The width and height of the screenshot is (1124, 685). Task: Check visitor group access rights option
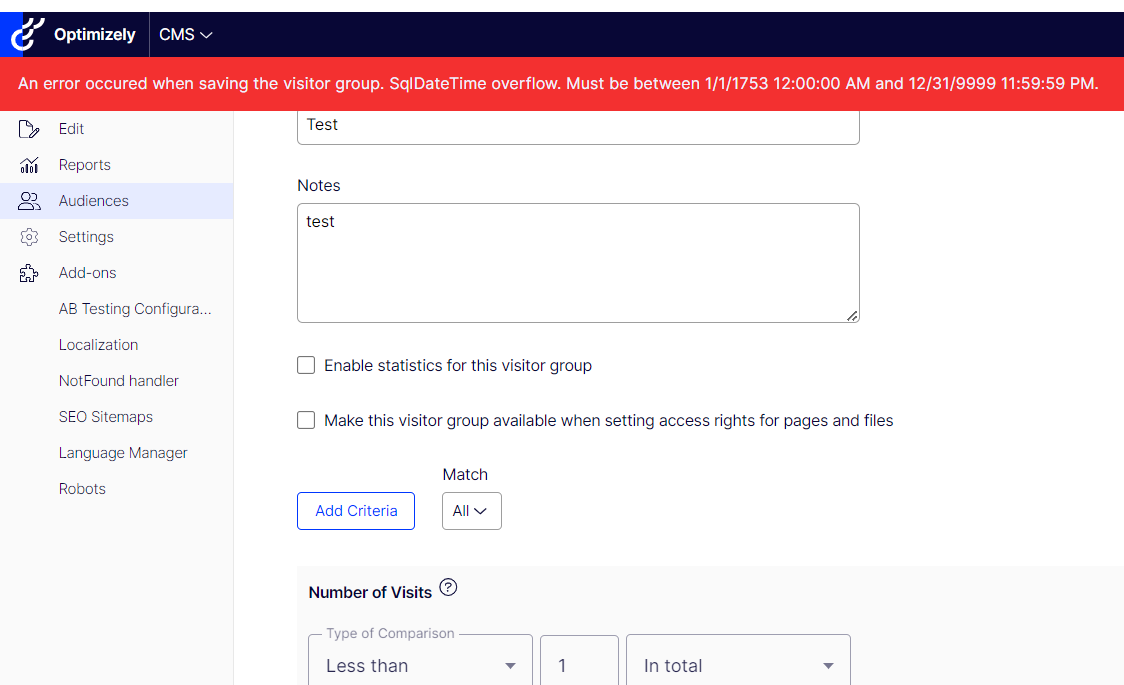[306, 421]
